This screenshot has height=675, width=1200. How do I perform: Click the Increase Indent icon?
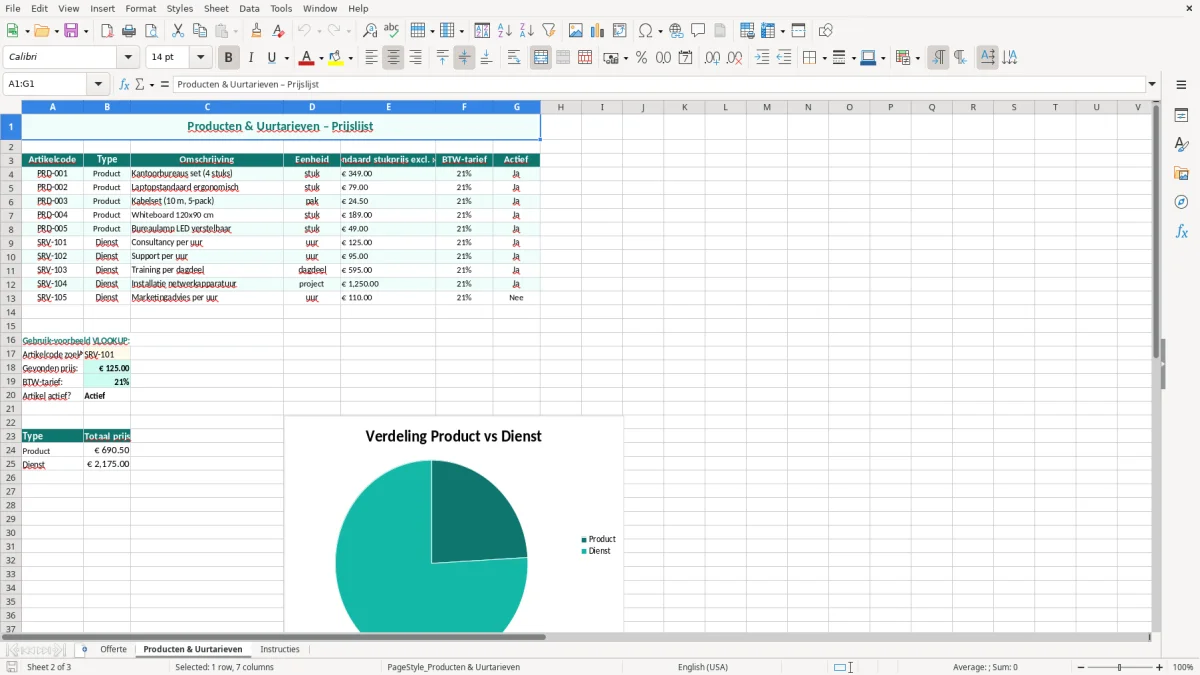762,58
